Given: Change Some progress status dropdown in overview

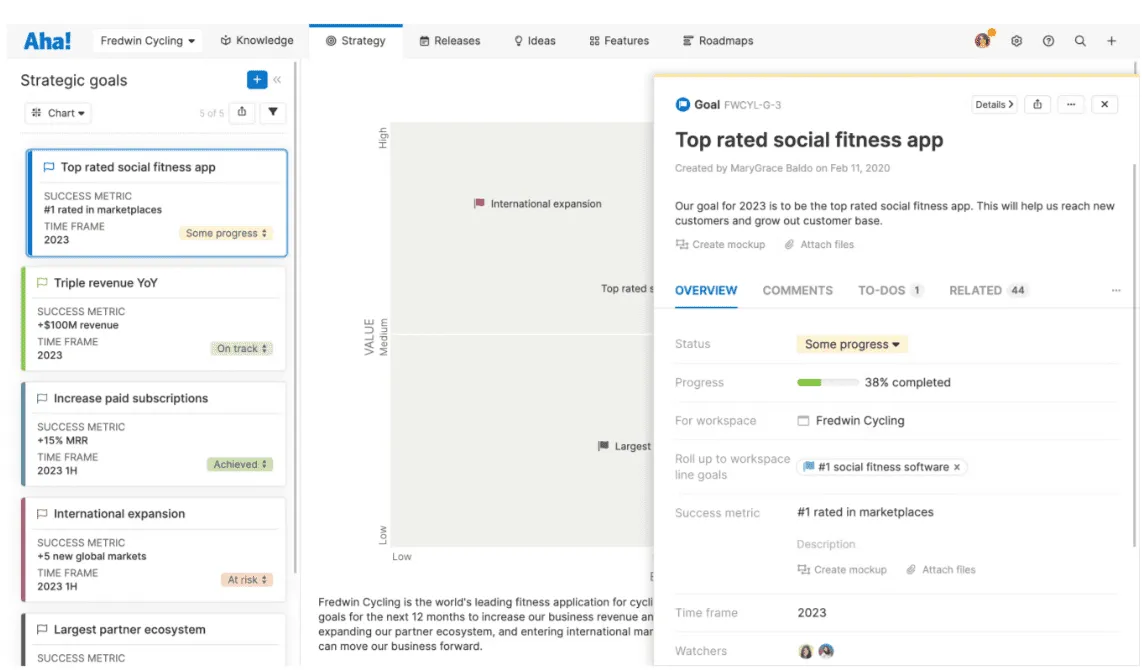Looking at the screenshot, I should [x=851, y=344].
